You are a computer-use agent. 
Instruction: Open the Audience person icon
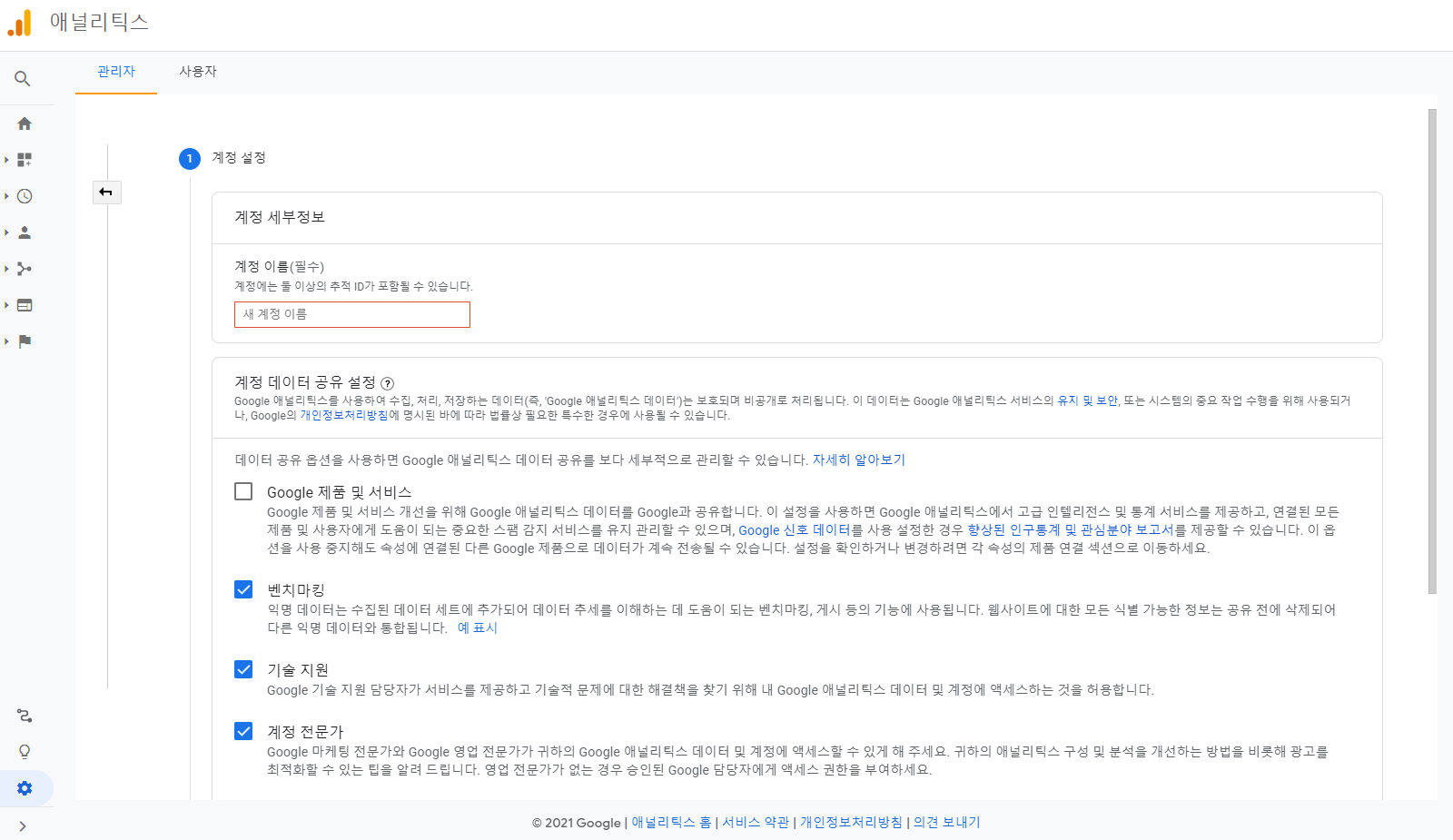[x=25, y=232]
